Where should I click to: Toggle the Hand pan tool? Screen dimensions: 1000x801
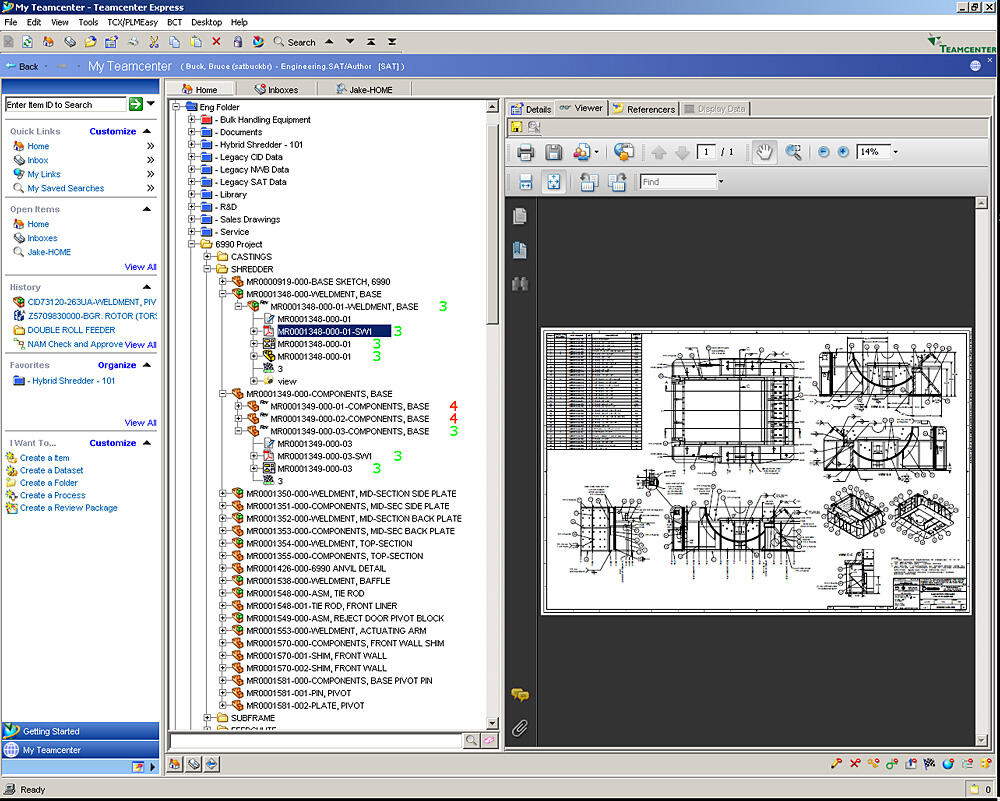(764, 152)
